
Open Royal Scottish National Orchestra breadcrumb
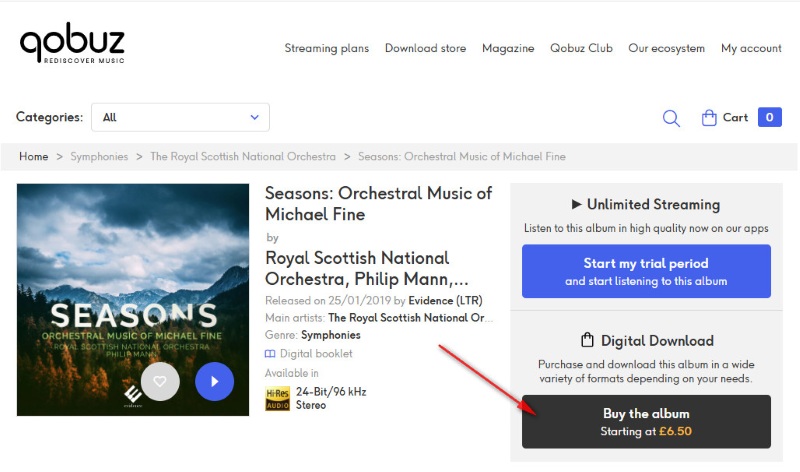coord(243,157)
